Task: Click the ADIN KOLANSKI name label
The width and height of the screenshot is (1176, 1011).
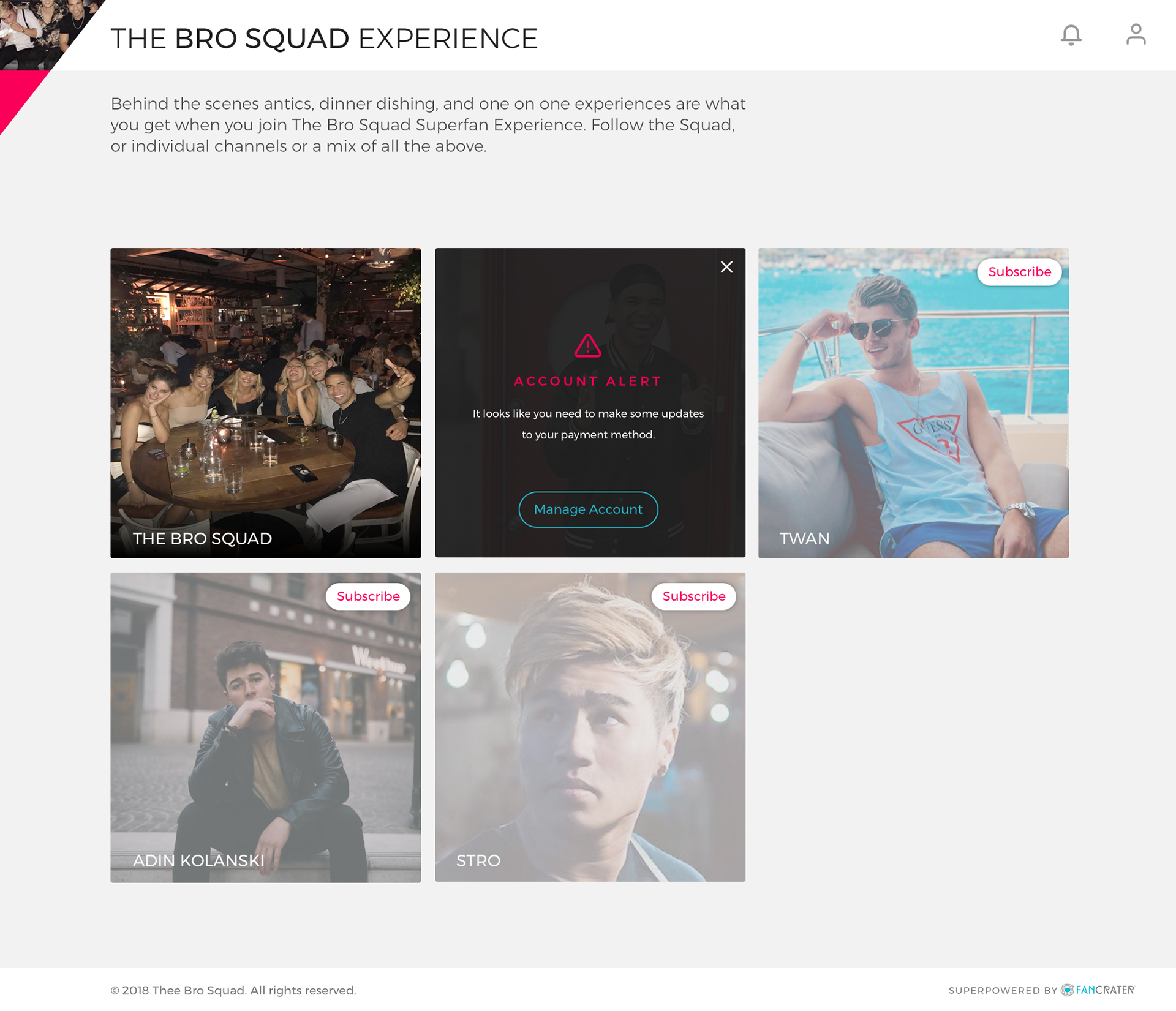Action: point(199,861)
